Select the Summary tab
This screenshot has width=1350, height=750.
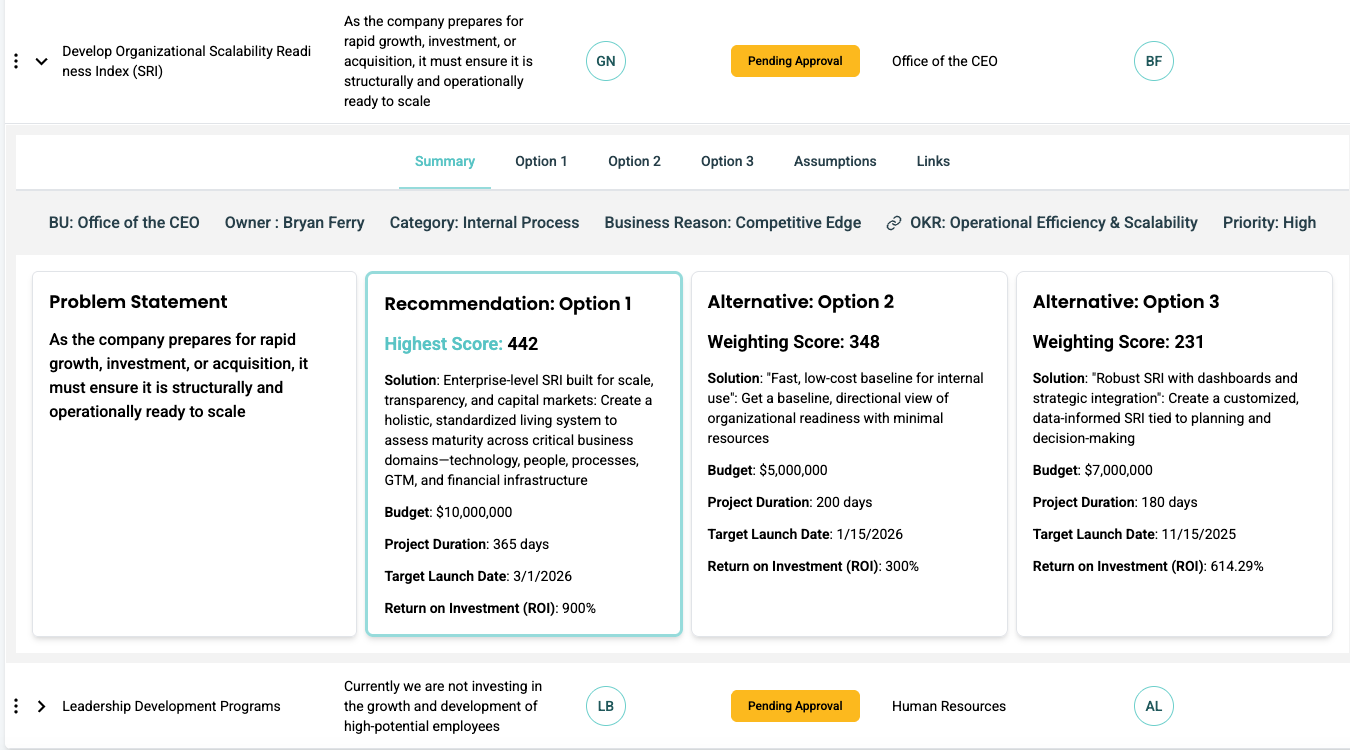point(445,161)
